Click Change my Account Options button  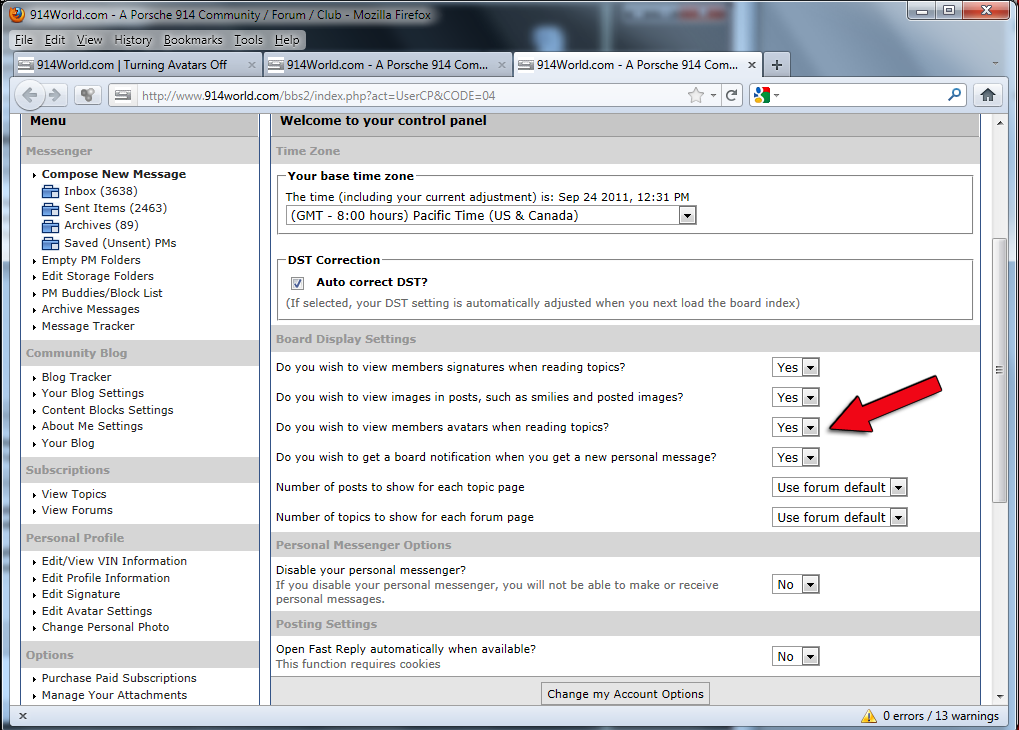625,694
